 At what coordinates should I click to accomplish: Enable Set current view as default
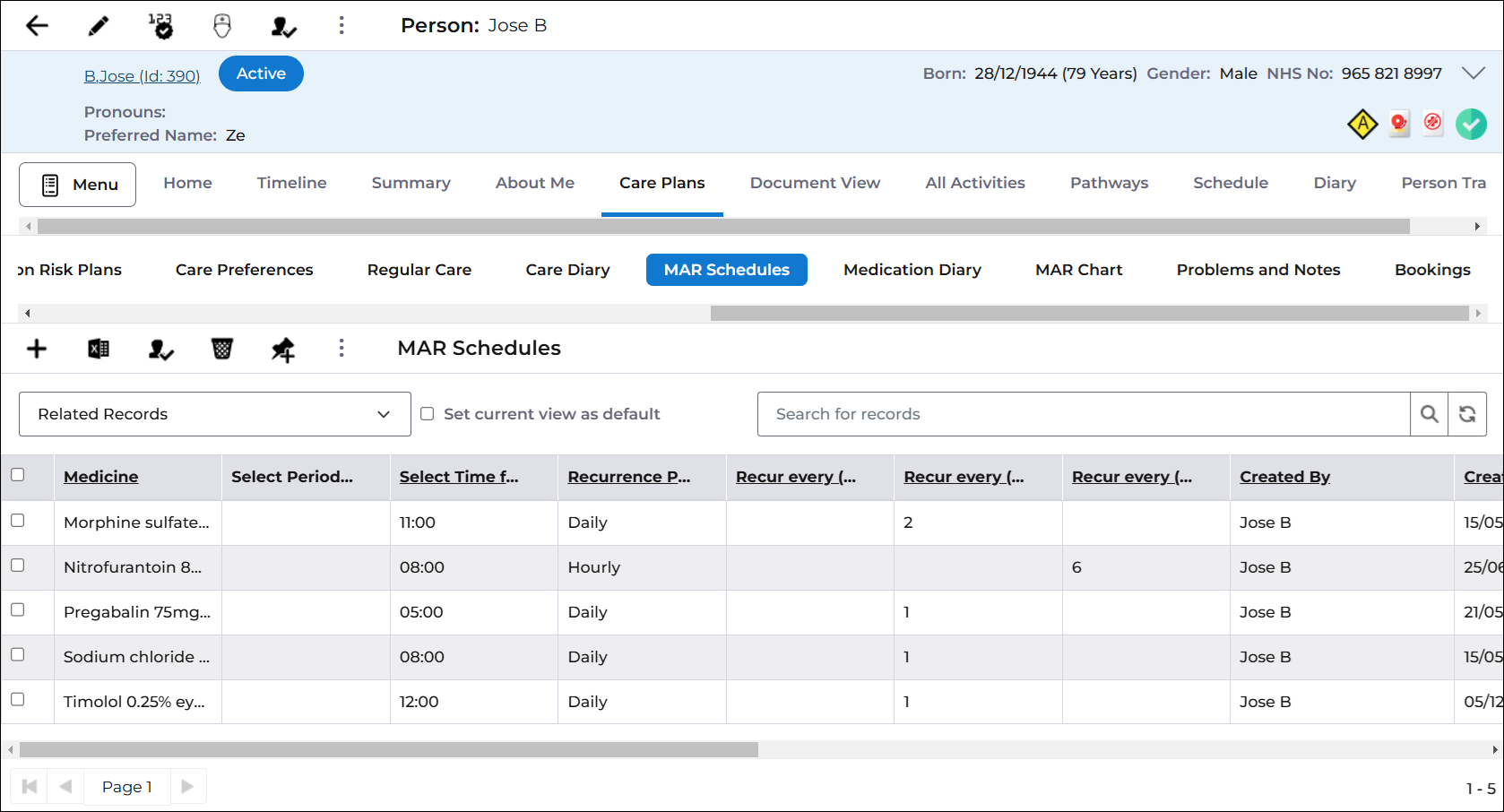tap(428, 414)
